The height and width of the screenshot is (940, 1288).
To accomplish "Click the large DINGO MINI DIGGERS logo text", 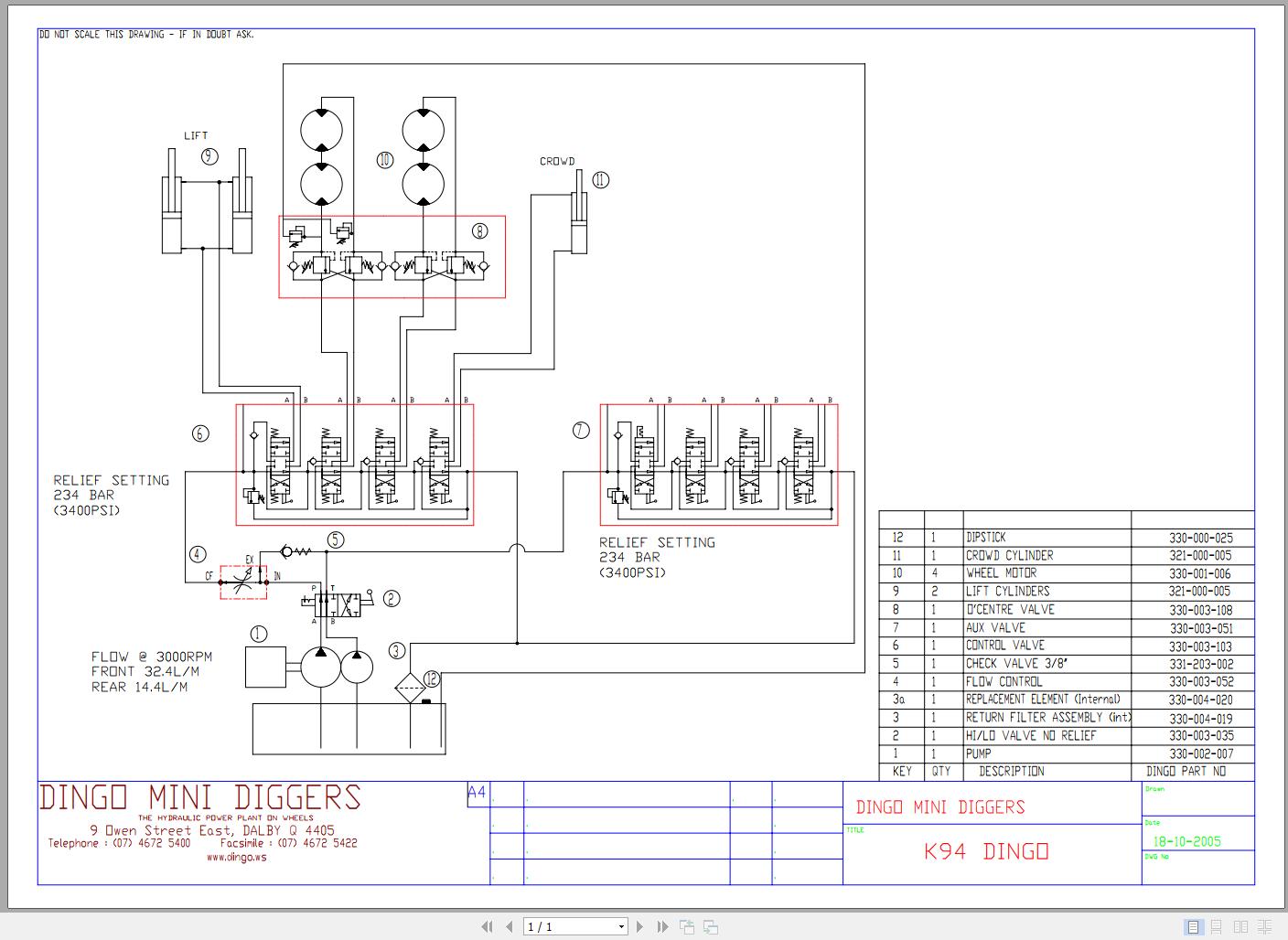I will (200, 797).
